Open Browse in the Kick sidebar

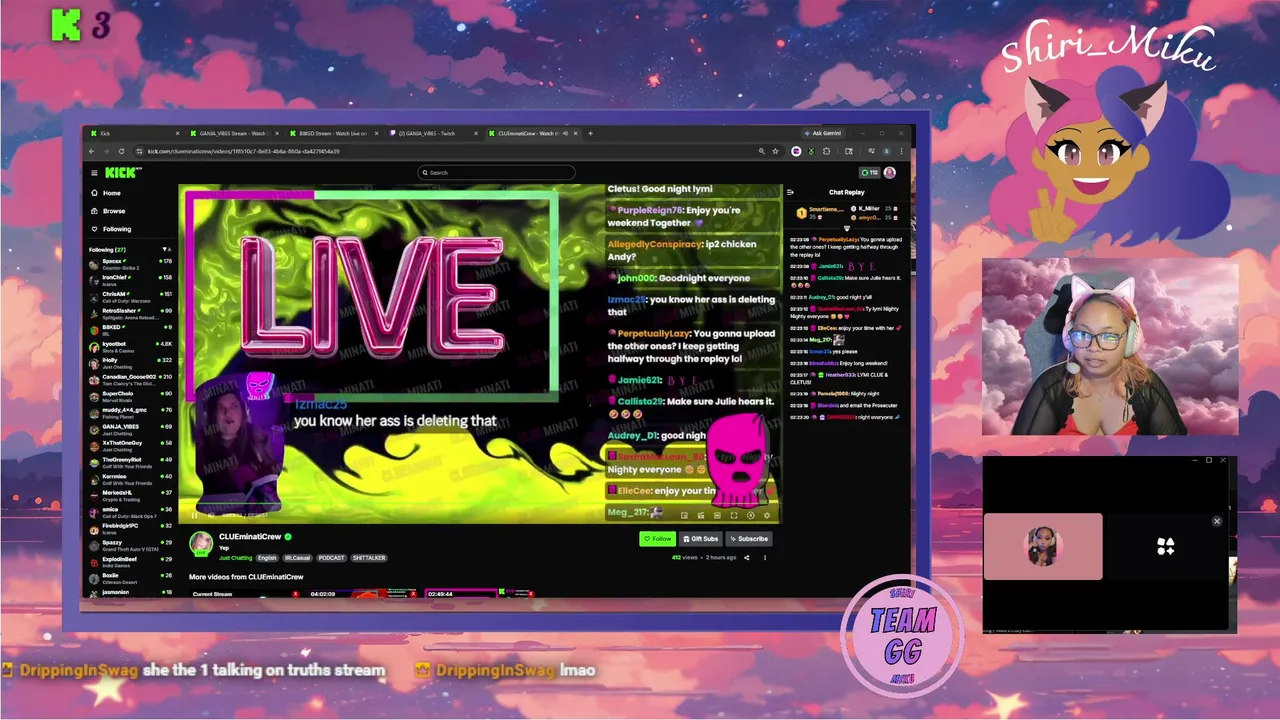(108, 211)
